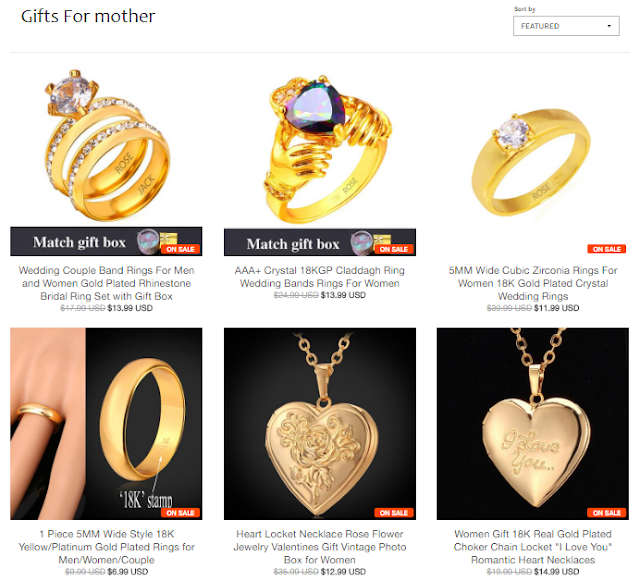Viewport: 640px width, 581px height.
Task: Click ON SALE badge on rose flower locket
Action: click(394, 512)
